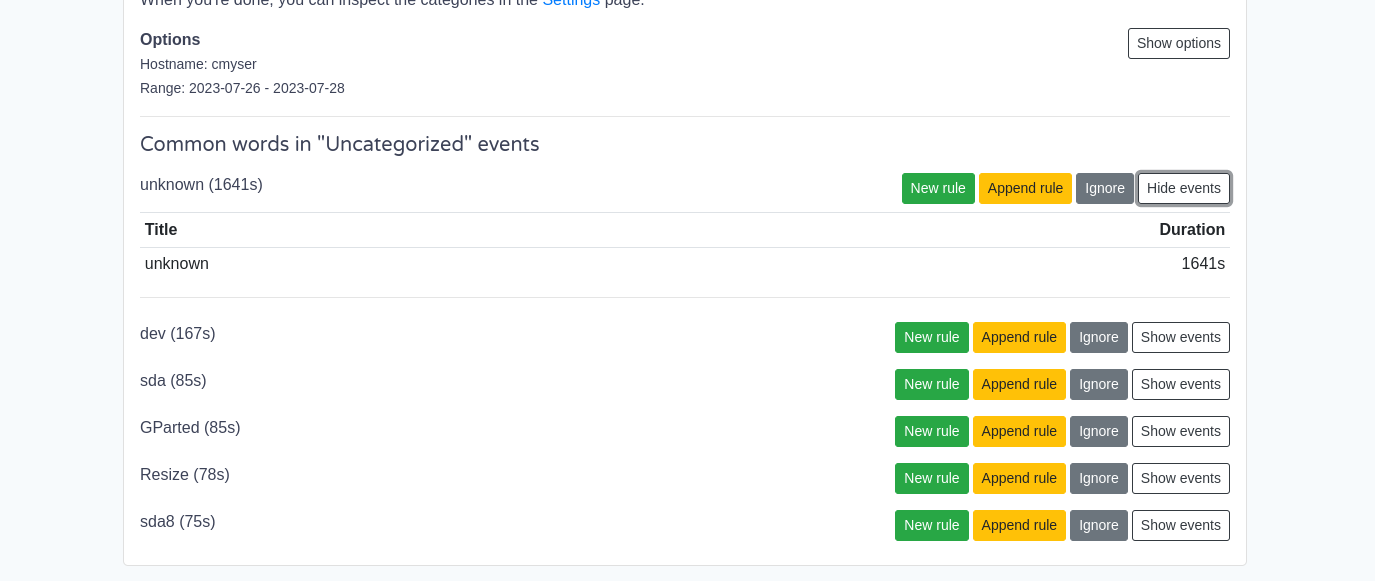
Task: Show events for sda
Action: click(1181, 384)
